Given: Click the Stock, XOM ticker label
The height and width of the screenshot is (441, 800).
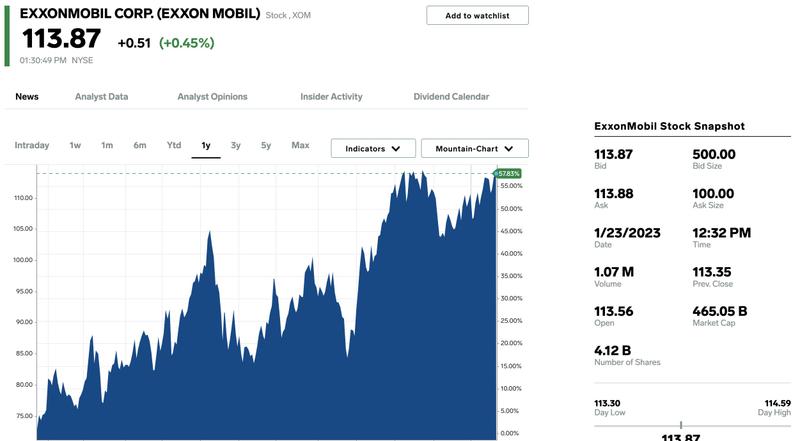Looking at the screenshot, I should (x=288, y=15).
